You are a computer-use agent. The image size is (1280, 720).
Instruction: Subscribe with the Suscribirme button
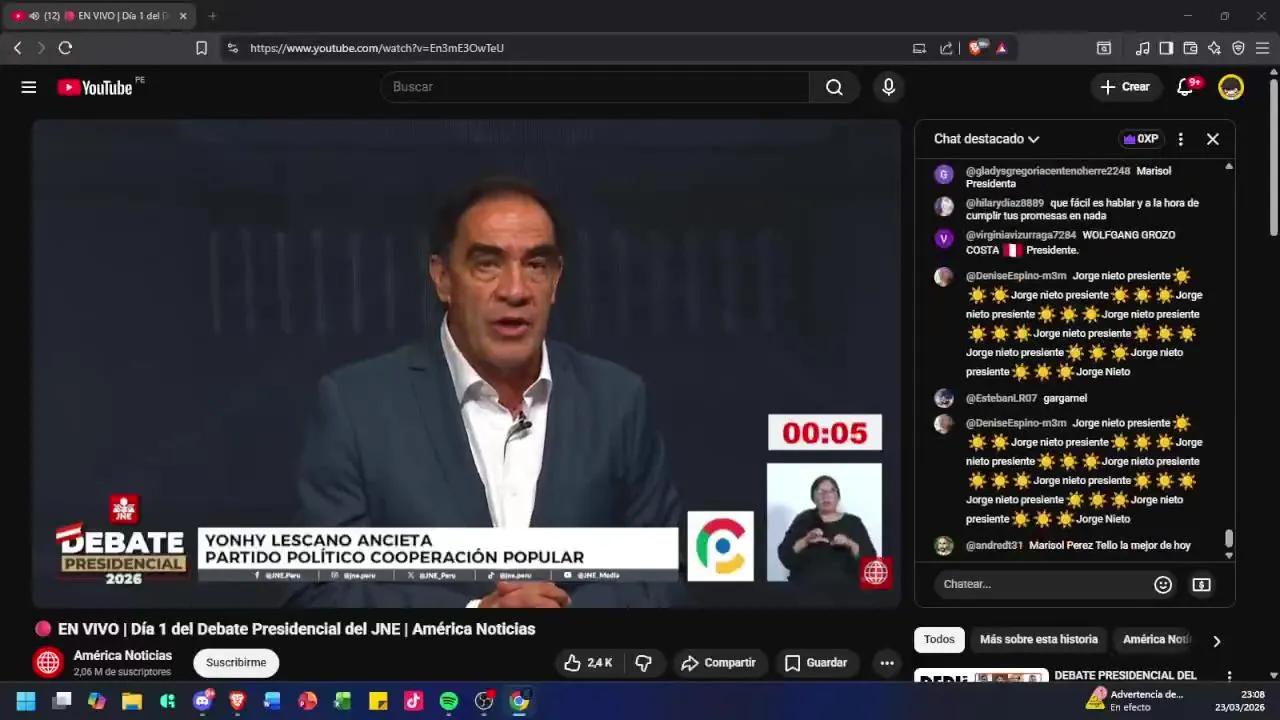click(x=236, y=663)
